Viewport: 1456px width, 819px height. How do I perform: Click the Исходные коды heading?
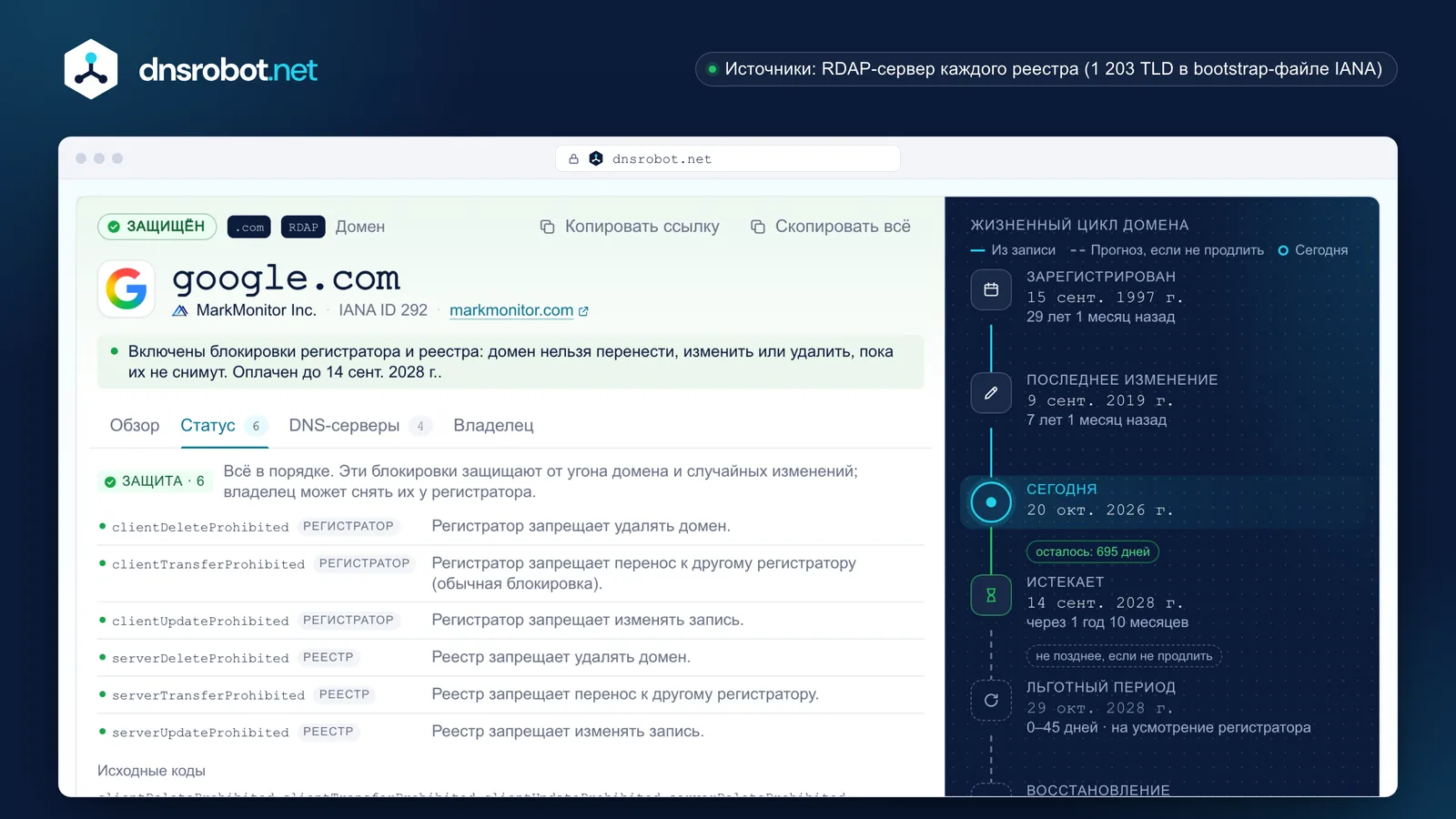[x=151, y=771]
